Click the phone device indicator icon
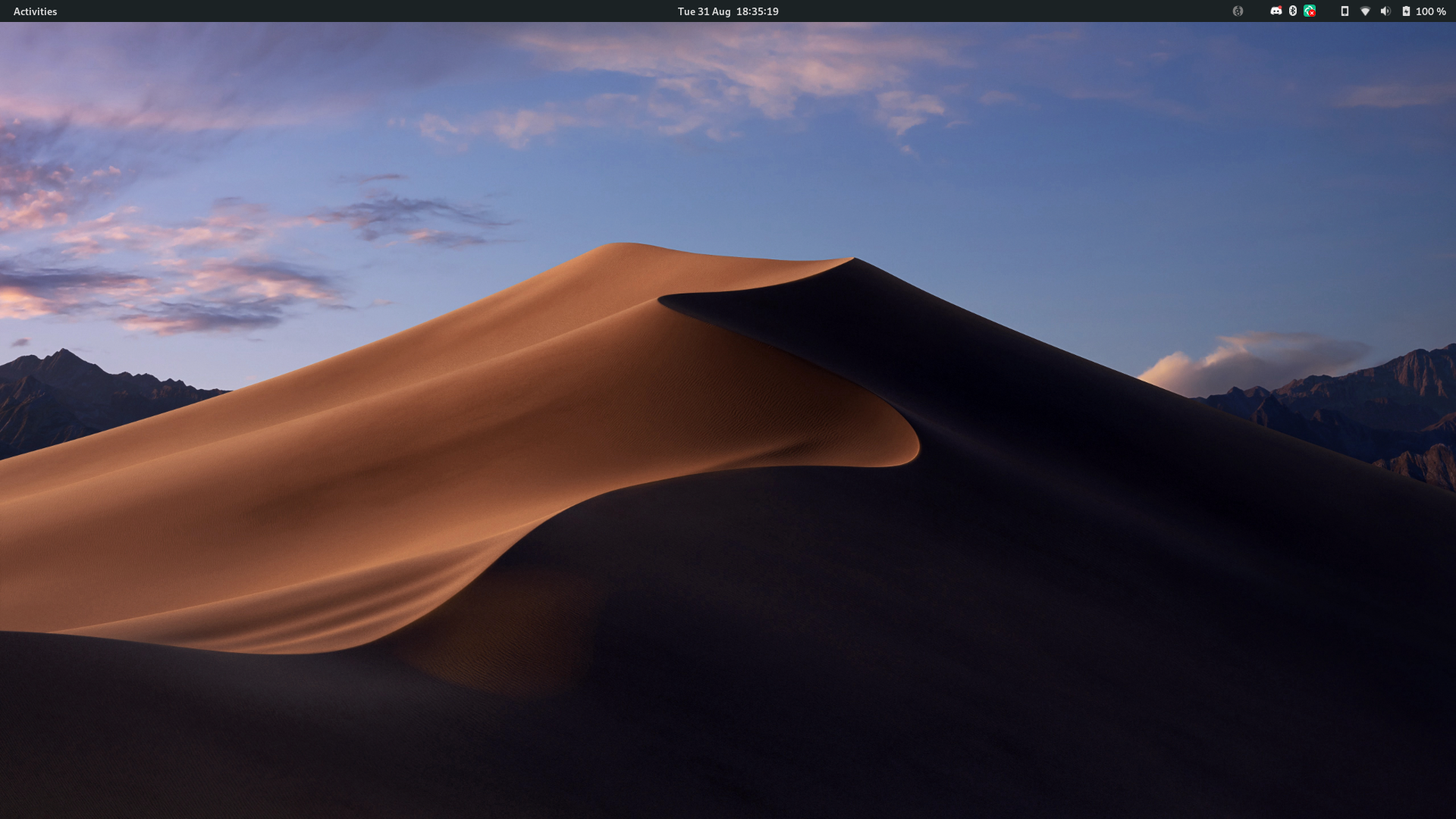Image resolution: width=1456 pixels, height=819 pixels. pyautogui.click(x=1345, y=11)
